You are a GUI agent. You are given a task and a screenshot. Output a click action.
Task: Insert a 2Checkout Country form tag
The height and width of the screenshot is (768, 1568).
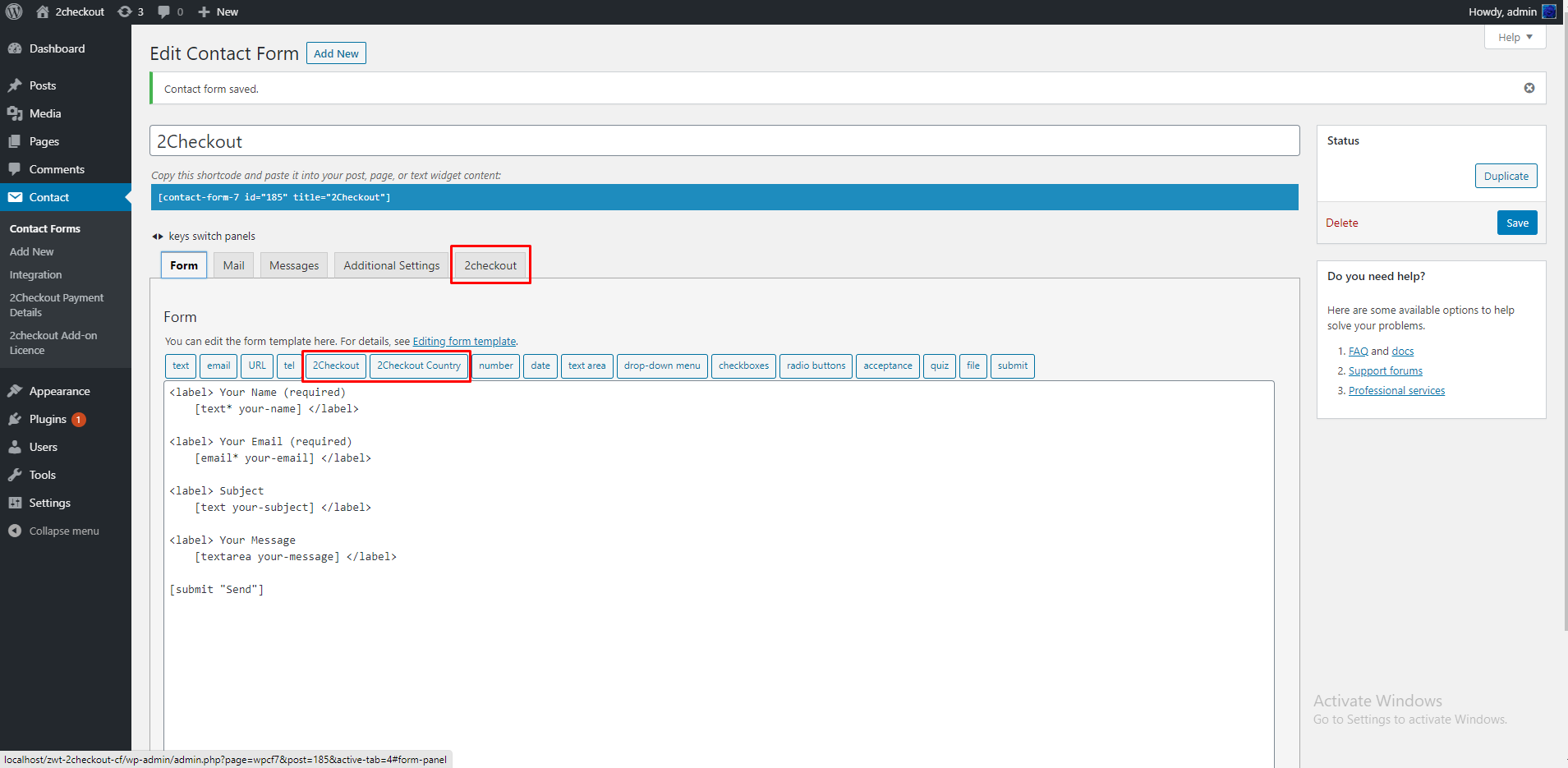pos(419,366)
